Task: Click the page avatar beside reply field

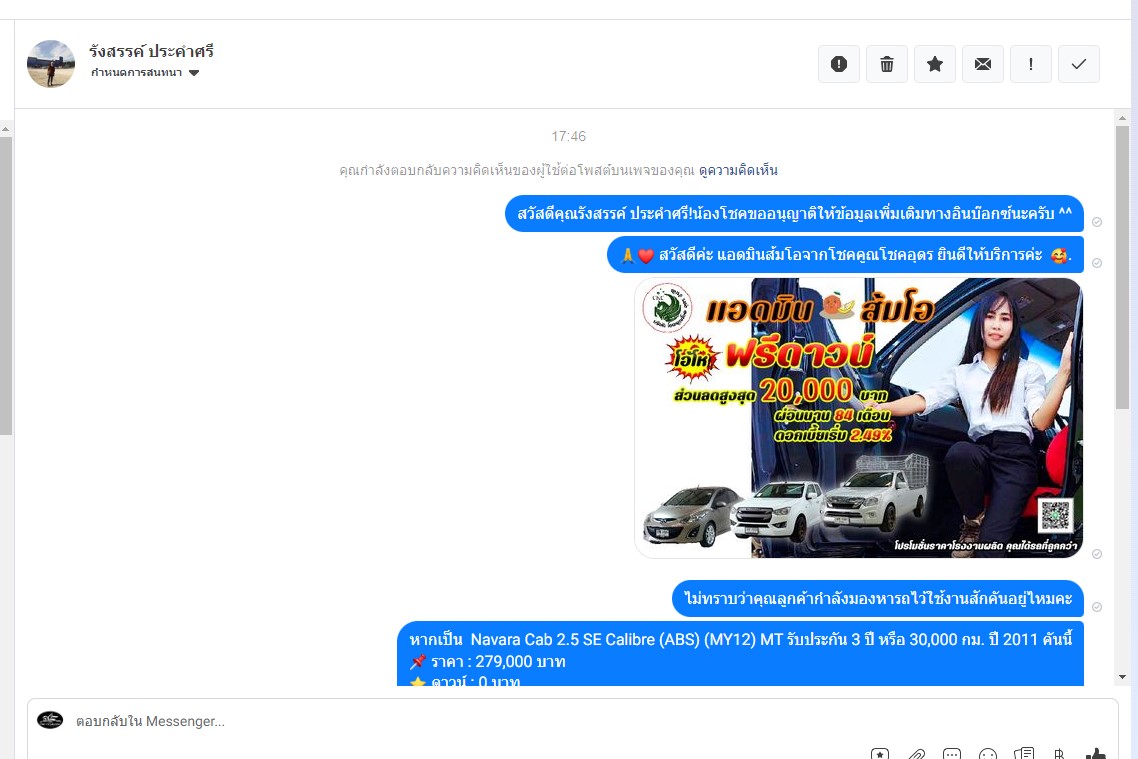Action: pos(50,720)
